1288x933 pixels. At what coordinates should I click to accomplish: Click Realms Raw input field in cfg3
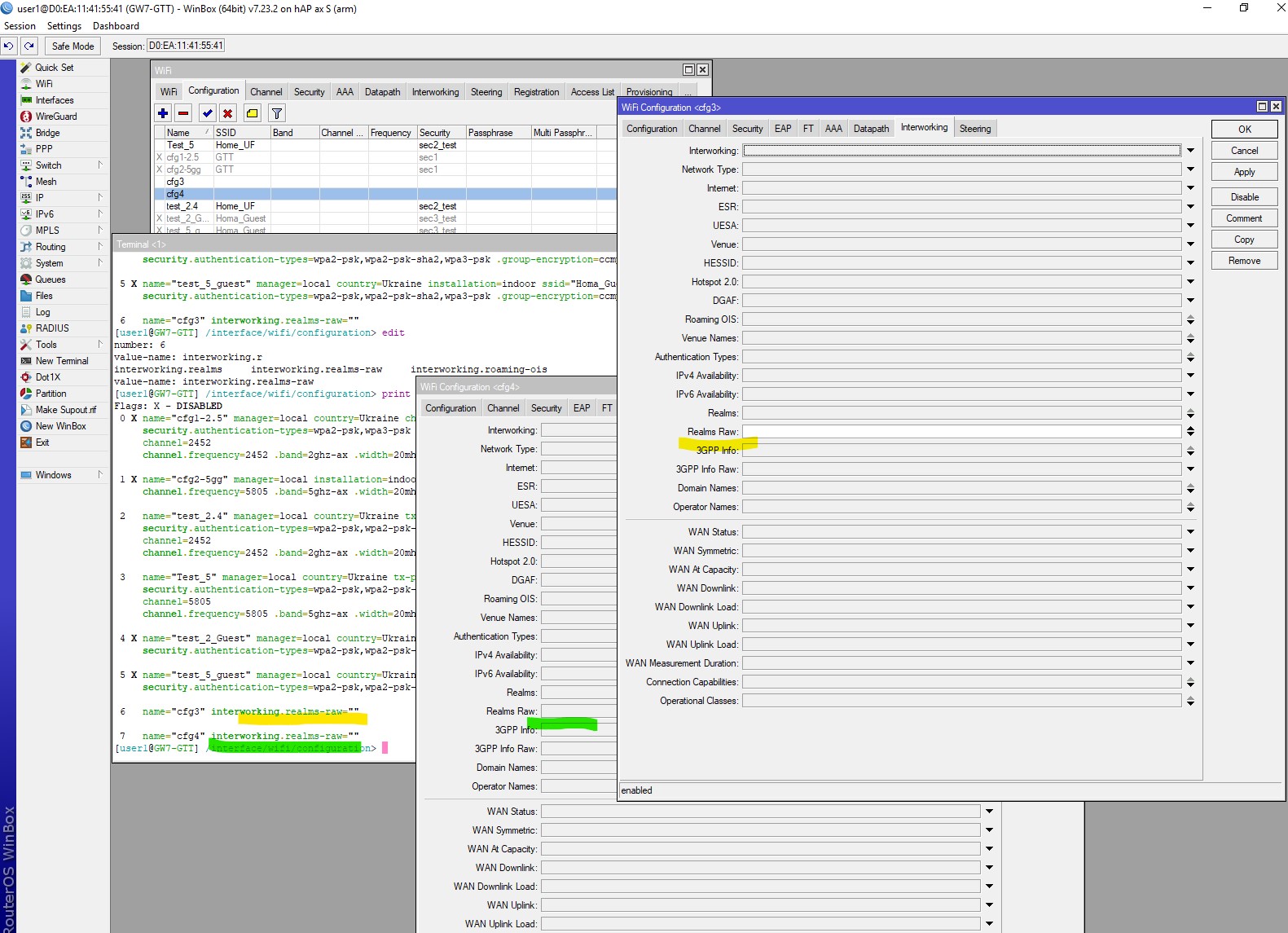pyautogui.click(x=961, y=432)
